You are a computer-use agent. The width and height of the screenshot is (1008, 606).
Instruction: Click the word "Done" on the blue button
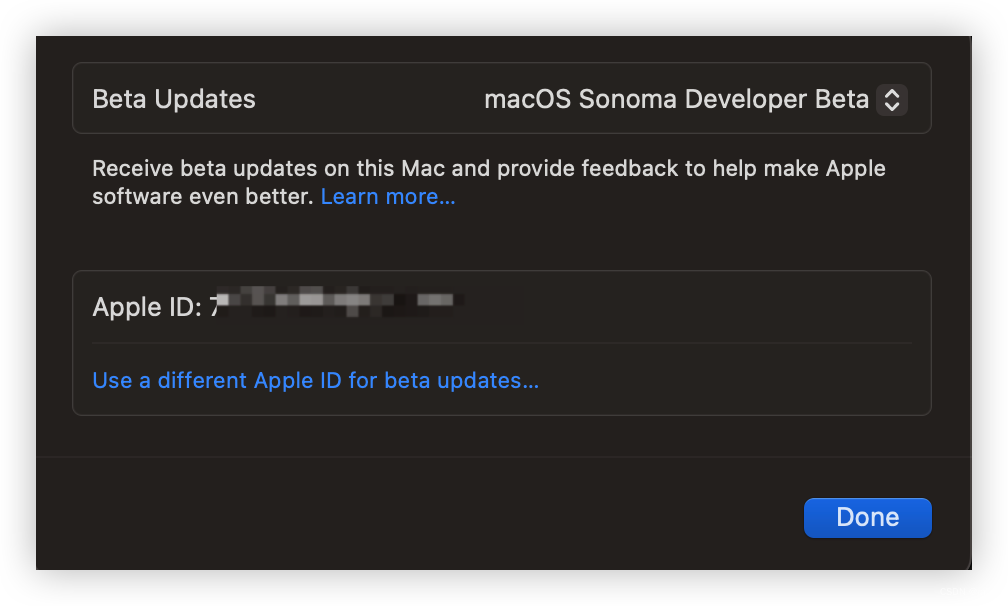coord(867,517)
